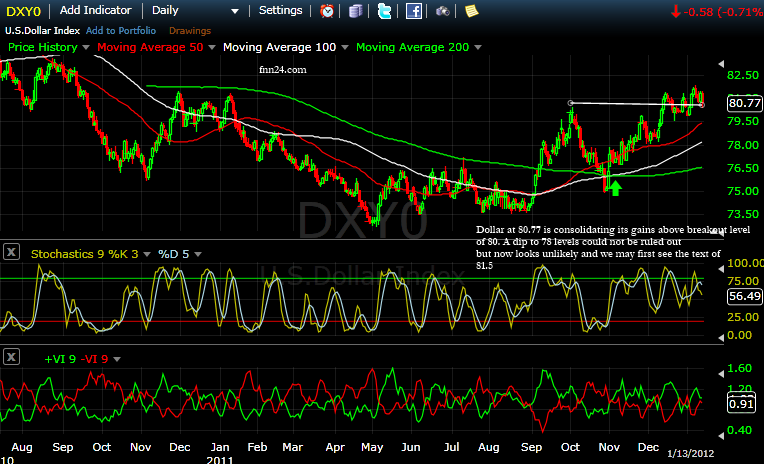Open the Daily timeframe dropdown
Screen dimensions: 764x464
pos(235,11)
